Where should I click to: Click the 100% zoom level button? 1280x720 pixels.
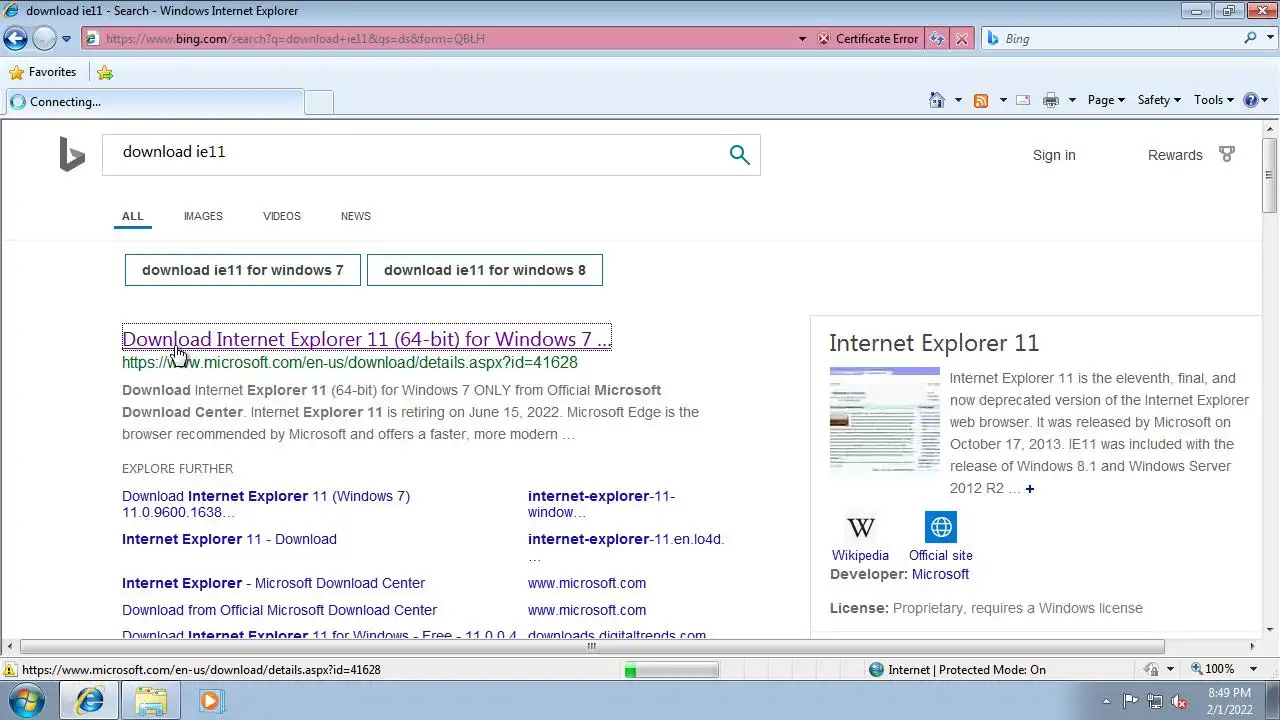pyautogui.click(x=1212, y=669)
